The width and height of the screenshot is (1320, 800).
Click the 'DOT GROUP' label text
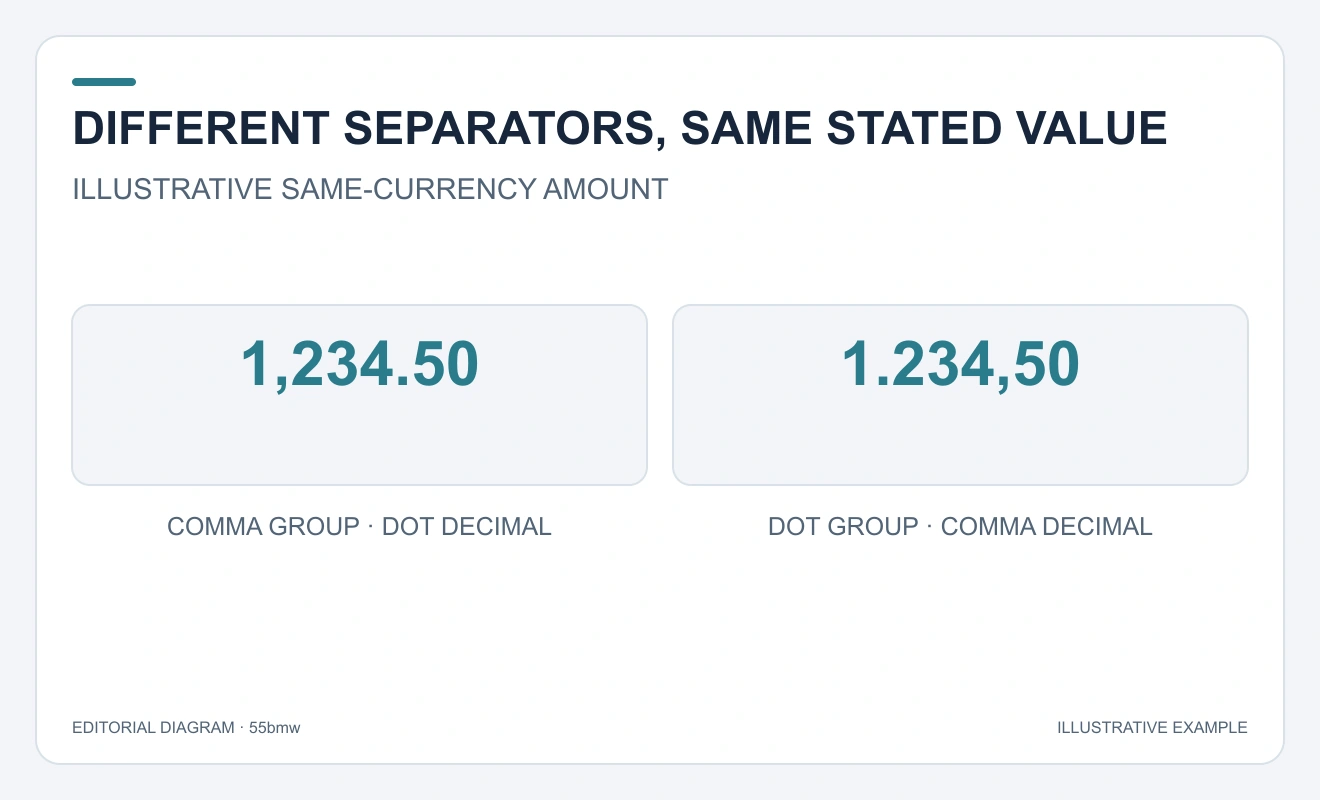point(843,526)
